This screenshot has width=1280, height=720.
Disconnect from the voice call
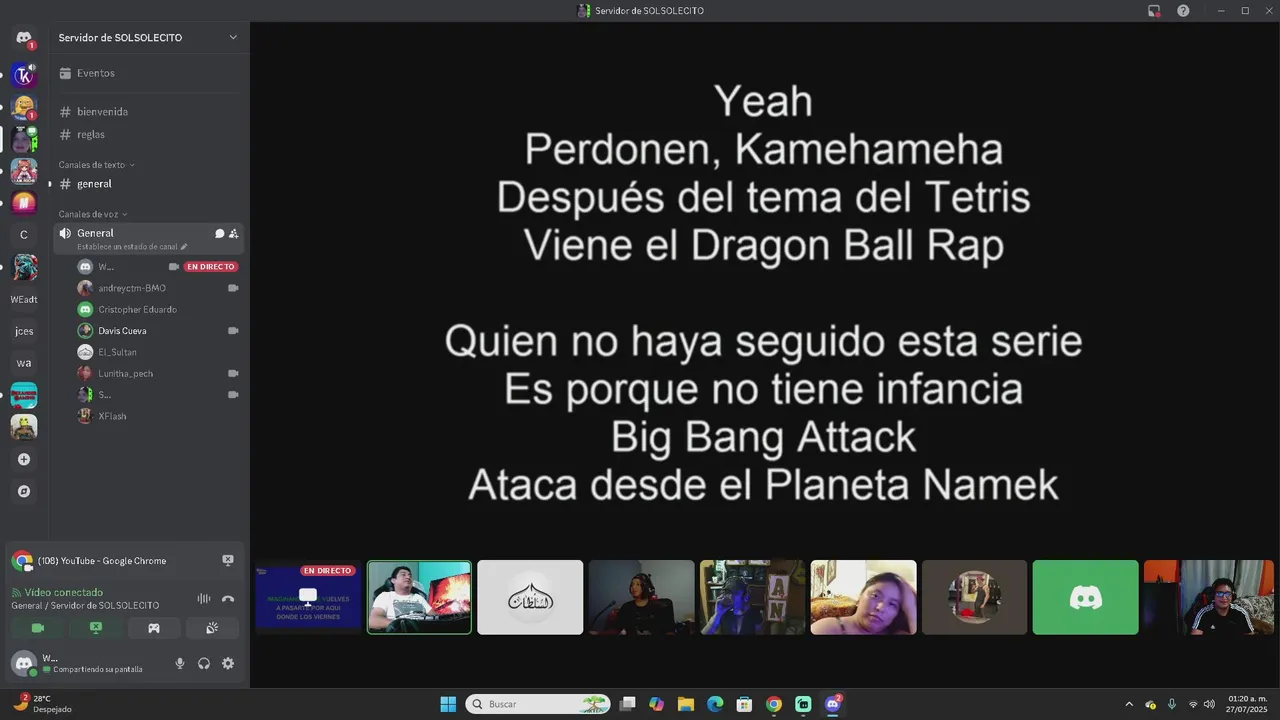pyautogui.click(x=228, y=598)
